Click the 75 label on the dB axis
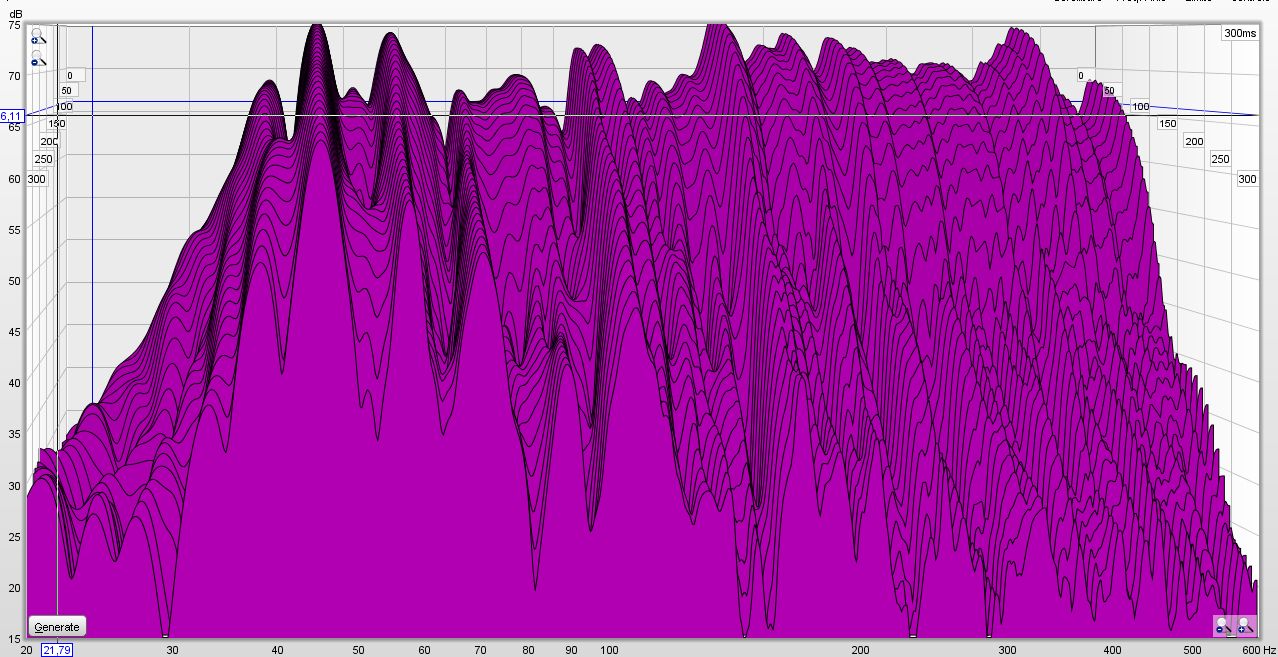The height and width of the screenshot is (657, 1278). click(14, 25)
